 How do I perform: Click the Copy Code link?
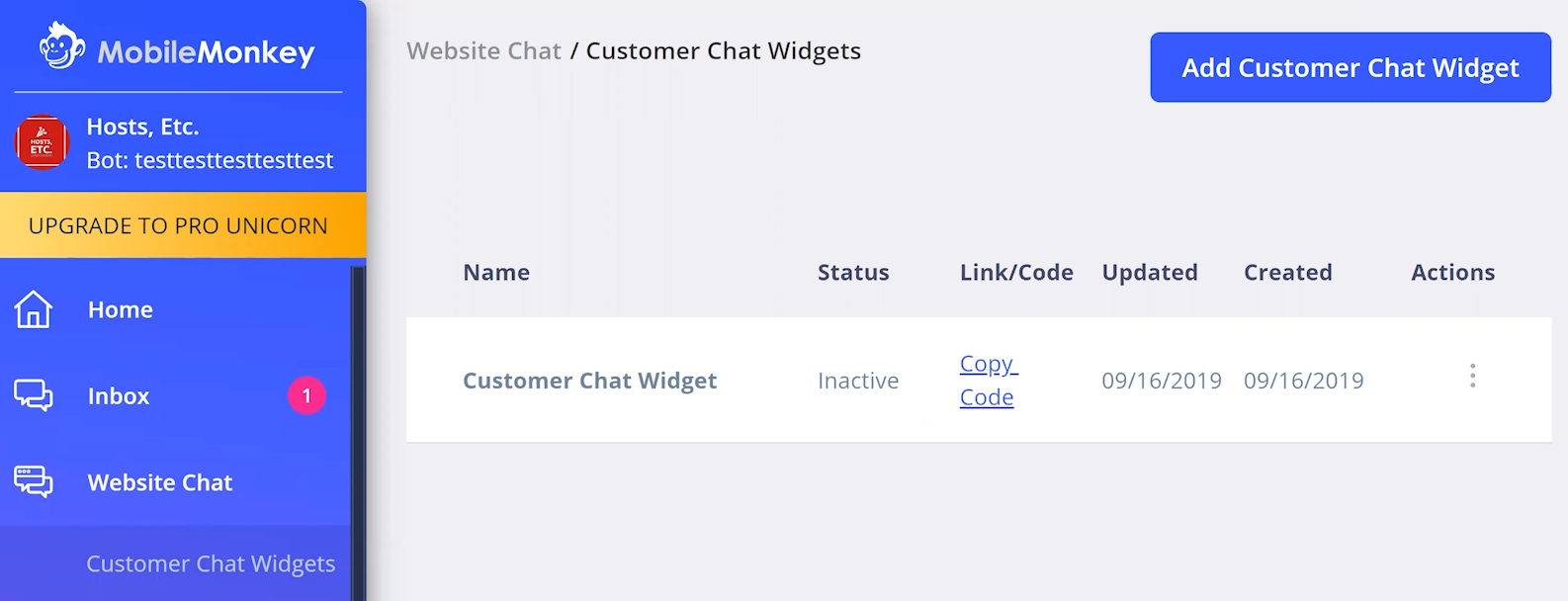point(988,381)
